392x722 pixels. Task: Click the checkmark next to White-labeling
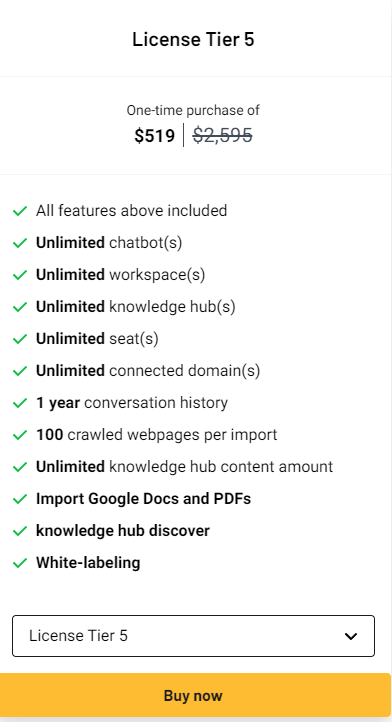point(20,563)
